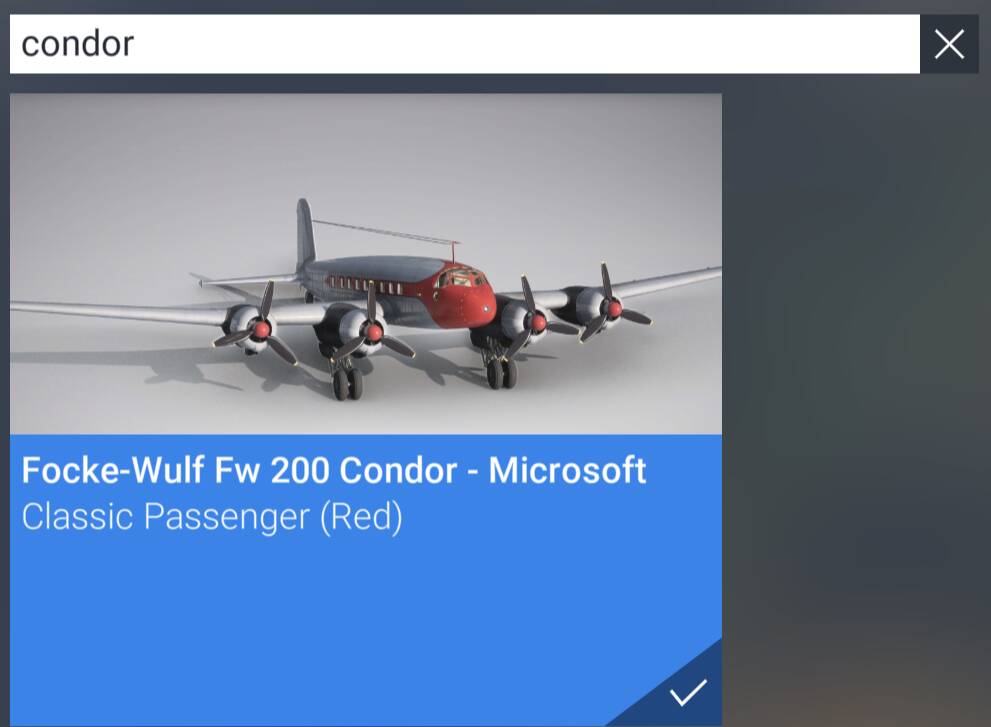Click the aircraft's left main landing gear

347,379
